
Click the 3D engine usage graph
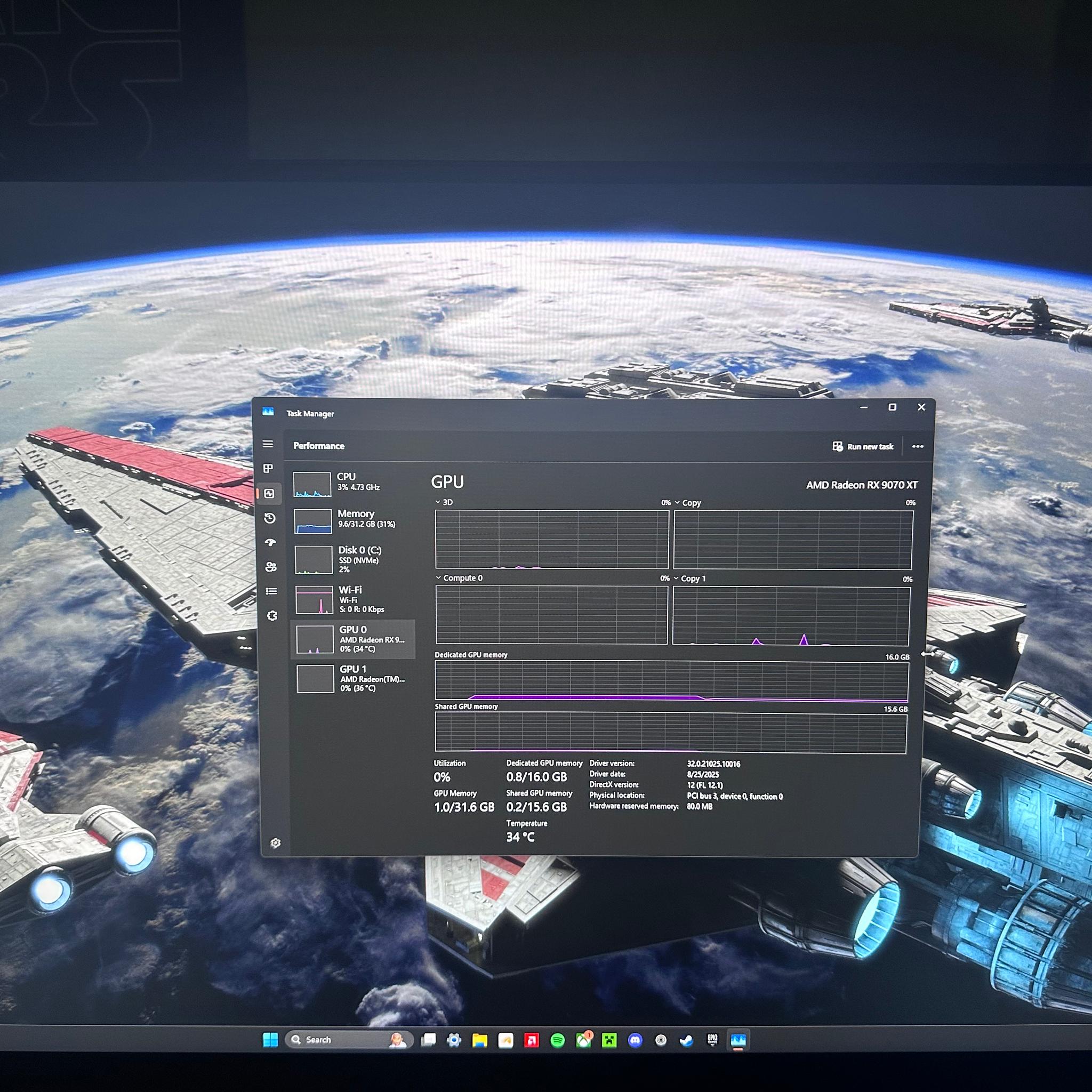[x=552, y=539]
